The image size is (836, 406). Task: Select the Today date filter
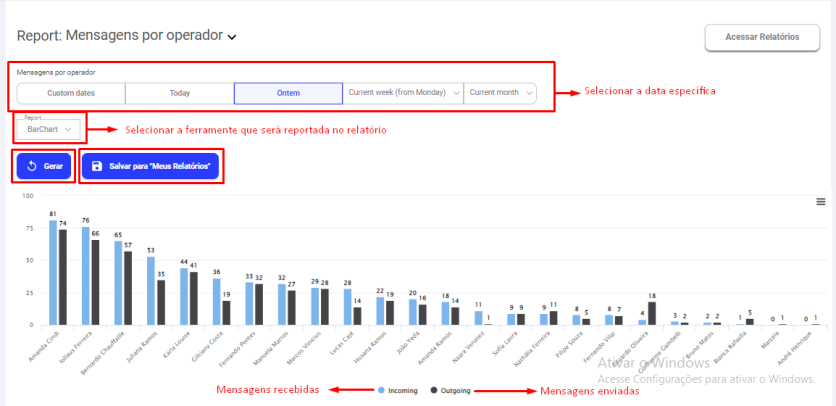(x=179, y=93)
